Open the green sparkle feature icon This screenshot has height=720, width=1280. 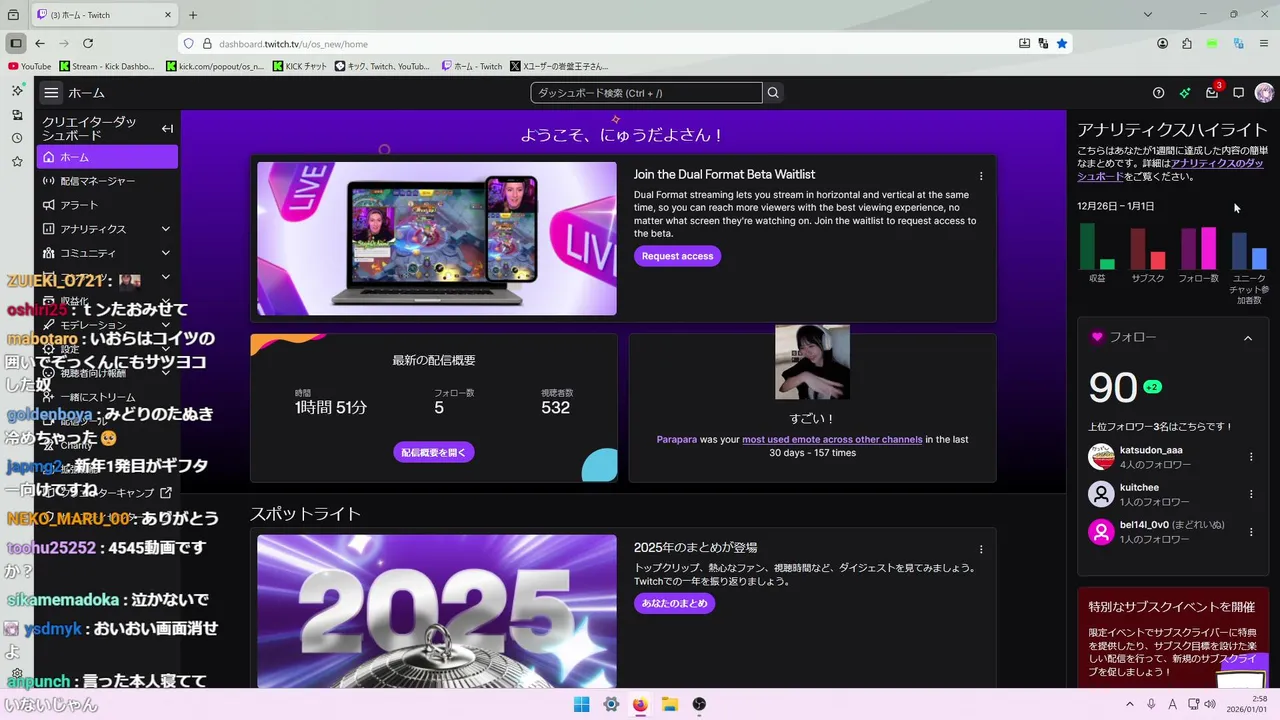[x=1185, y=93]
